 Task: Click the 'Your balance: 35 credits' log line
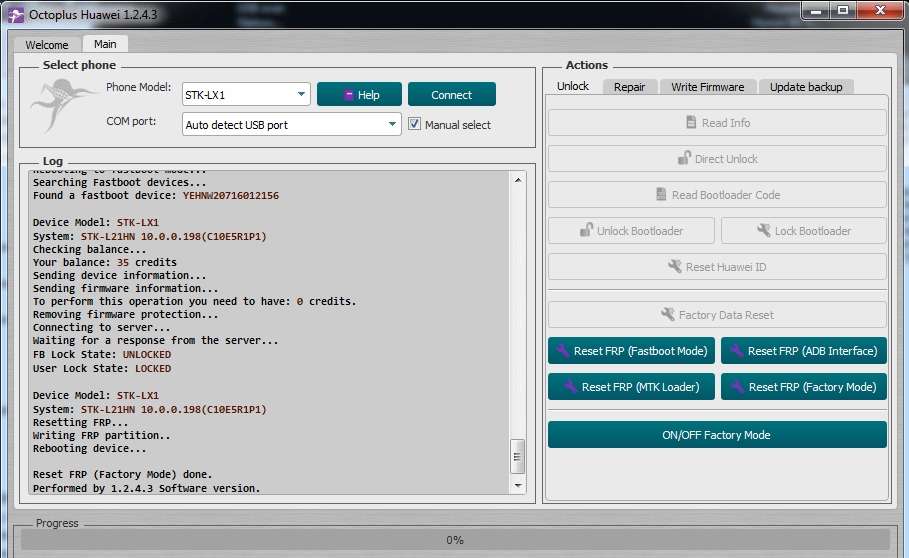(x=105, y=262)
